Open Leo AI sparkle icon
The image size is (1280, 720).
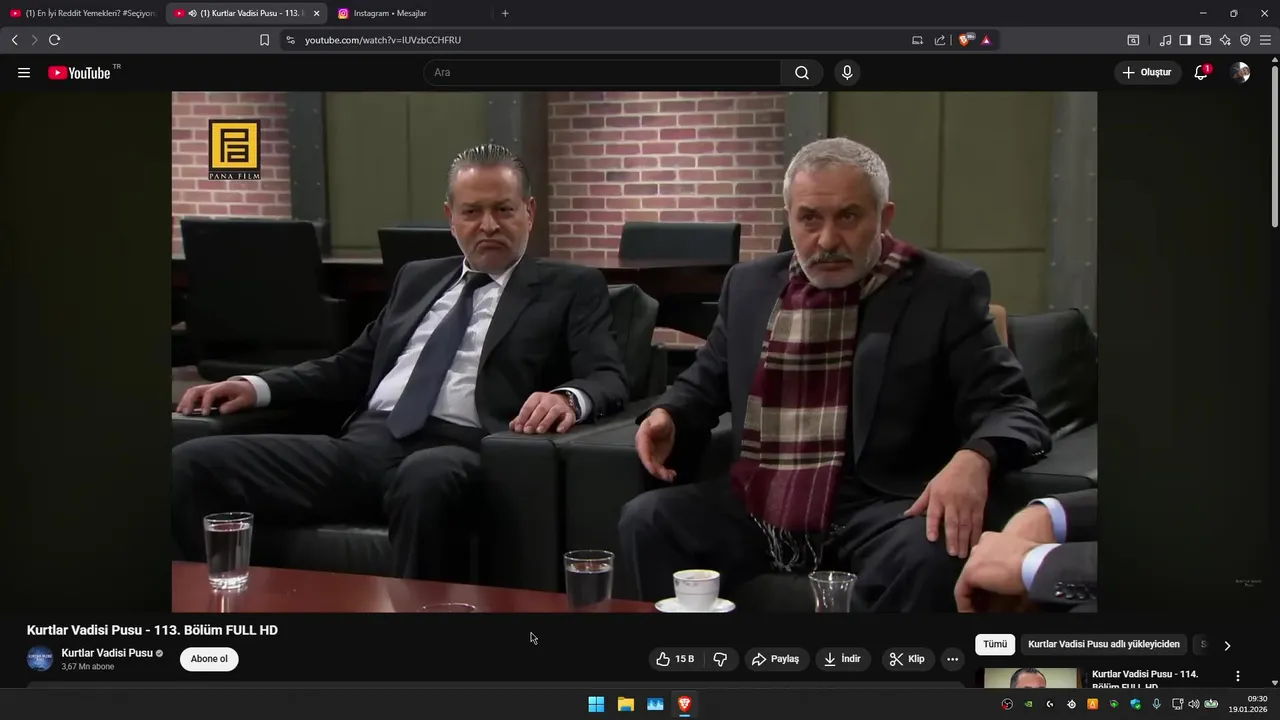(x=1225, y=40)
